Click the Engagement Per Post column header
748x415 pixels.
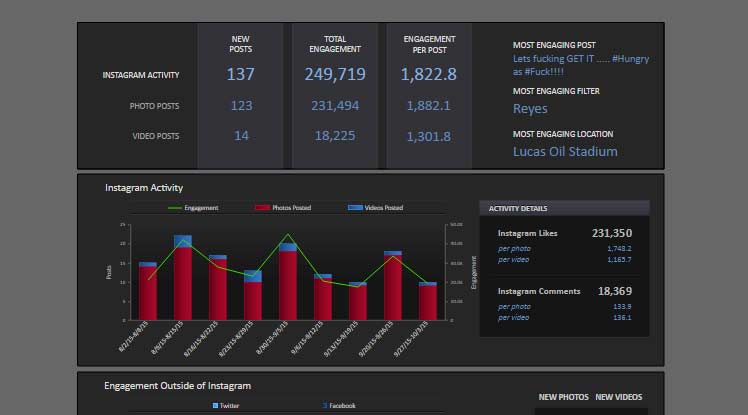coord(429,43)
